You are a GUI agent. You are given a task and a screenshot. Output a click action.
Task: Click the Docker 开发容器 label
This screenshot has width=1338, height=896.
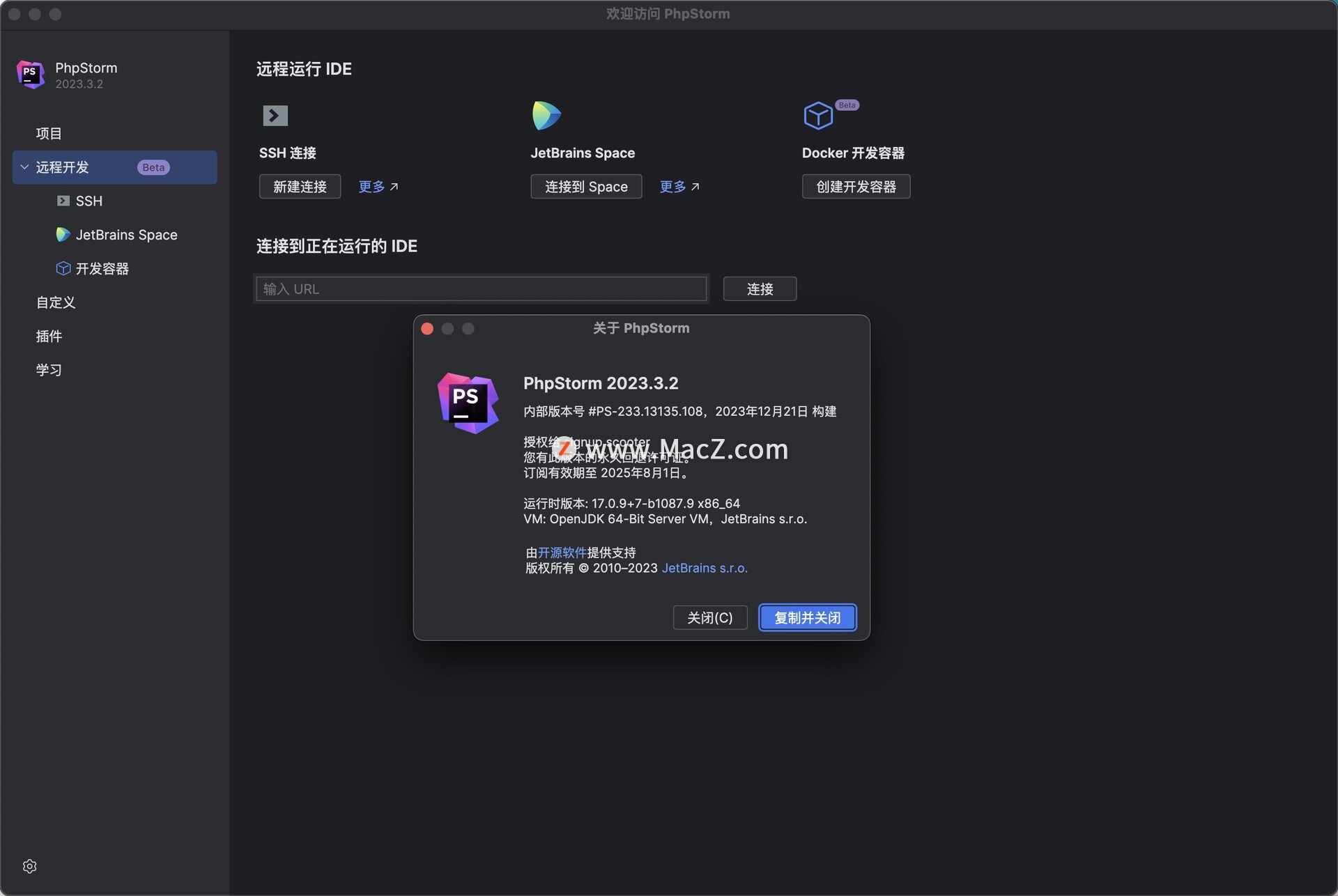[x=853, y=153]
